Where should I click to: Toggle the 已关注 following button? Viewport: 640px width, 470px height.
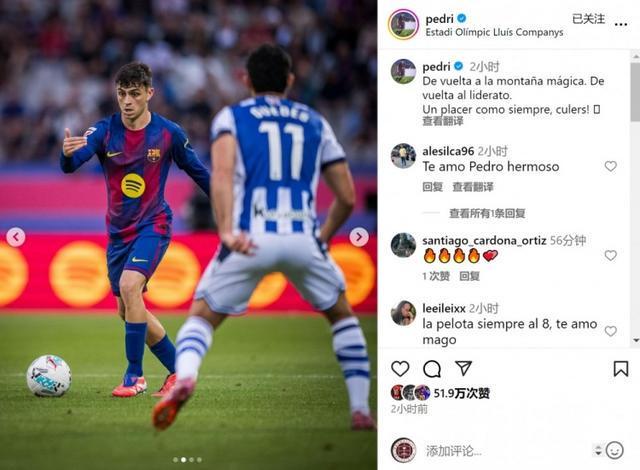[588, 19]
